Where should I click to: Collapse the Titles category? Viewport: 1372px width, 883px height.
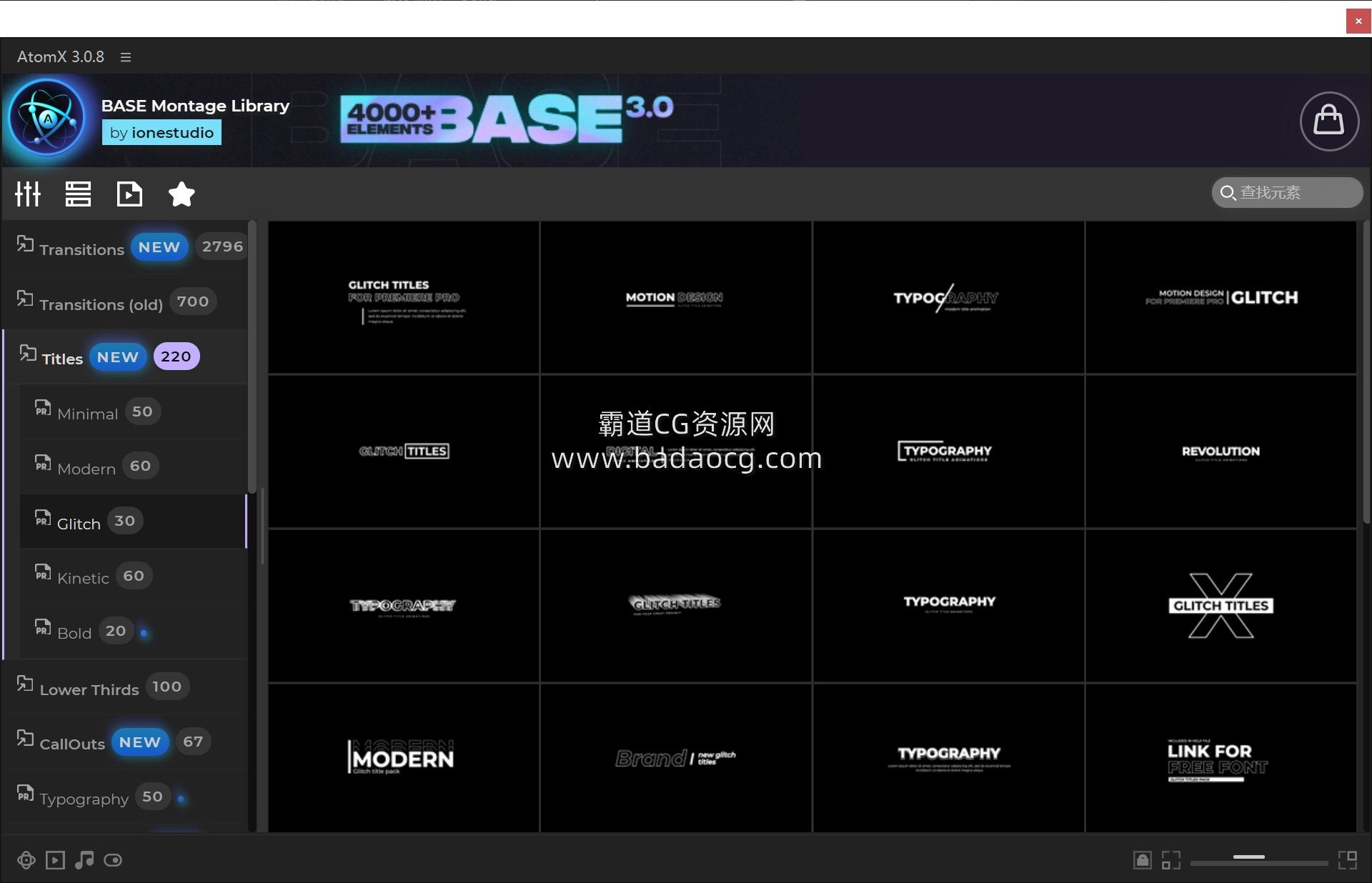(x=126, y=356)
